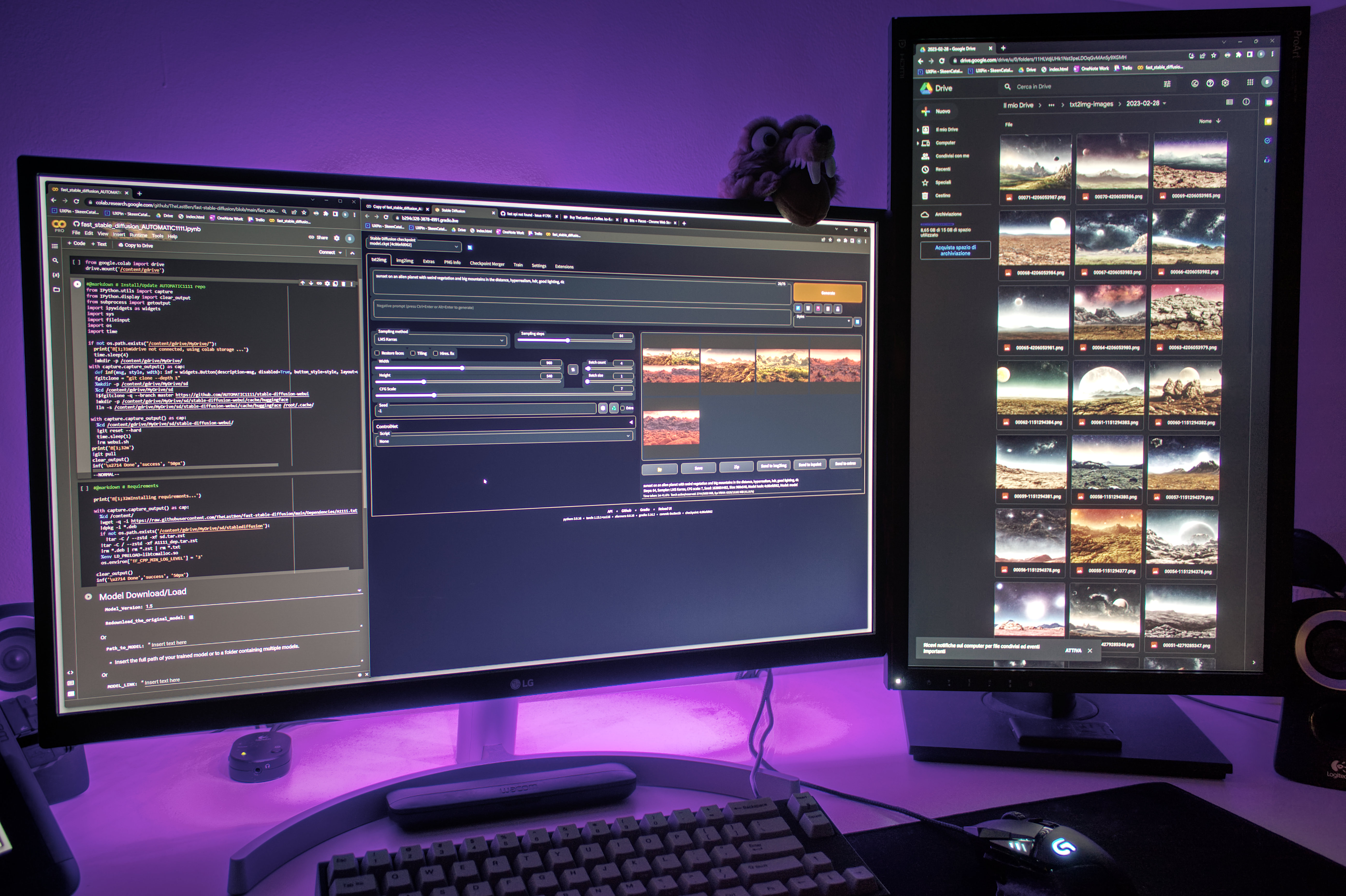Expand the Computer tree in Drive sidebar
This screenshot has height=896, width=1346.
click(x=918, y=143)
